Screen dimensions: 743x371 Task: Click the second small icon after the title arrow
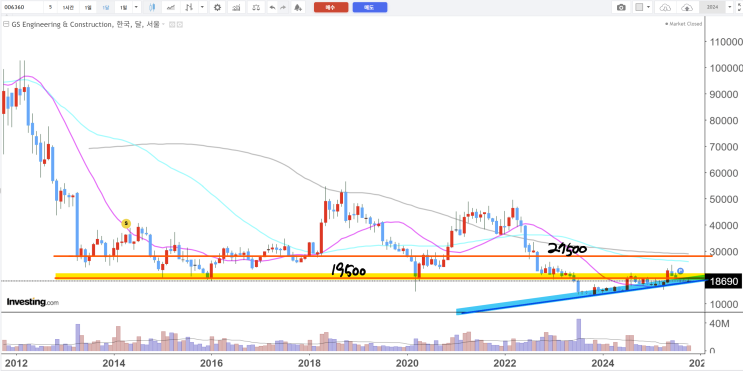click(180, 24)
